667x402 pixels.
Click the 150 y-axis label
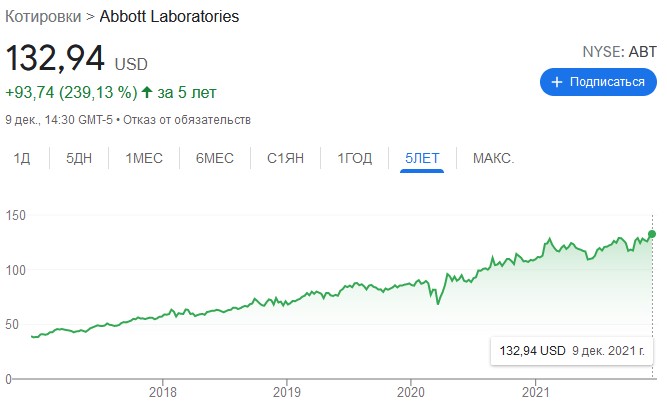point(16,215)
